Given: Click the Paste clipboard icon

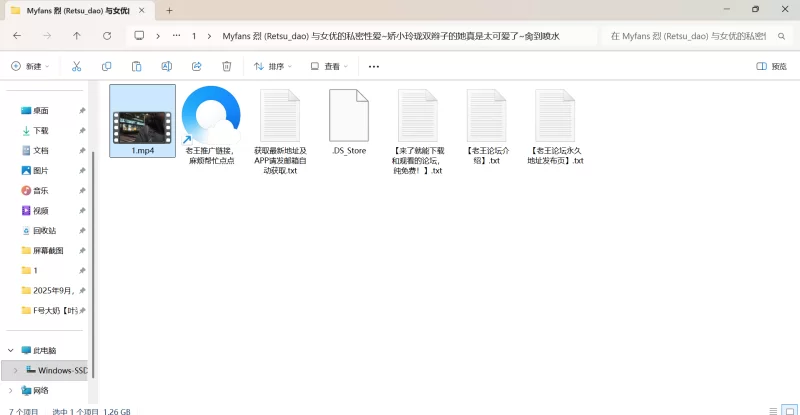Looking at the screenshot, I should pos(136,66).
